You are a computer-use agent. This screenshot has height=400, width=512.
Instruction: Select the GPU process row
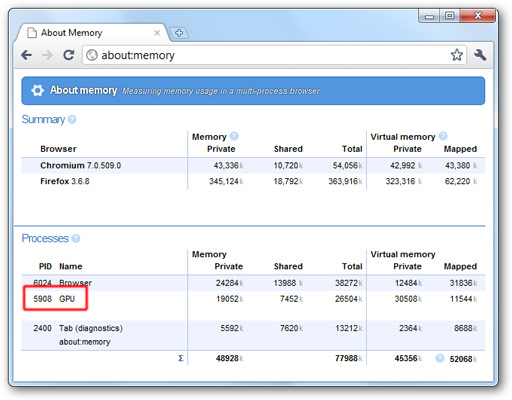(x=253, y=299)
